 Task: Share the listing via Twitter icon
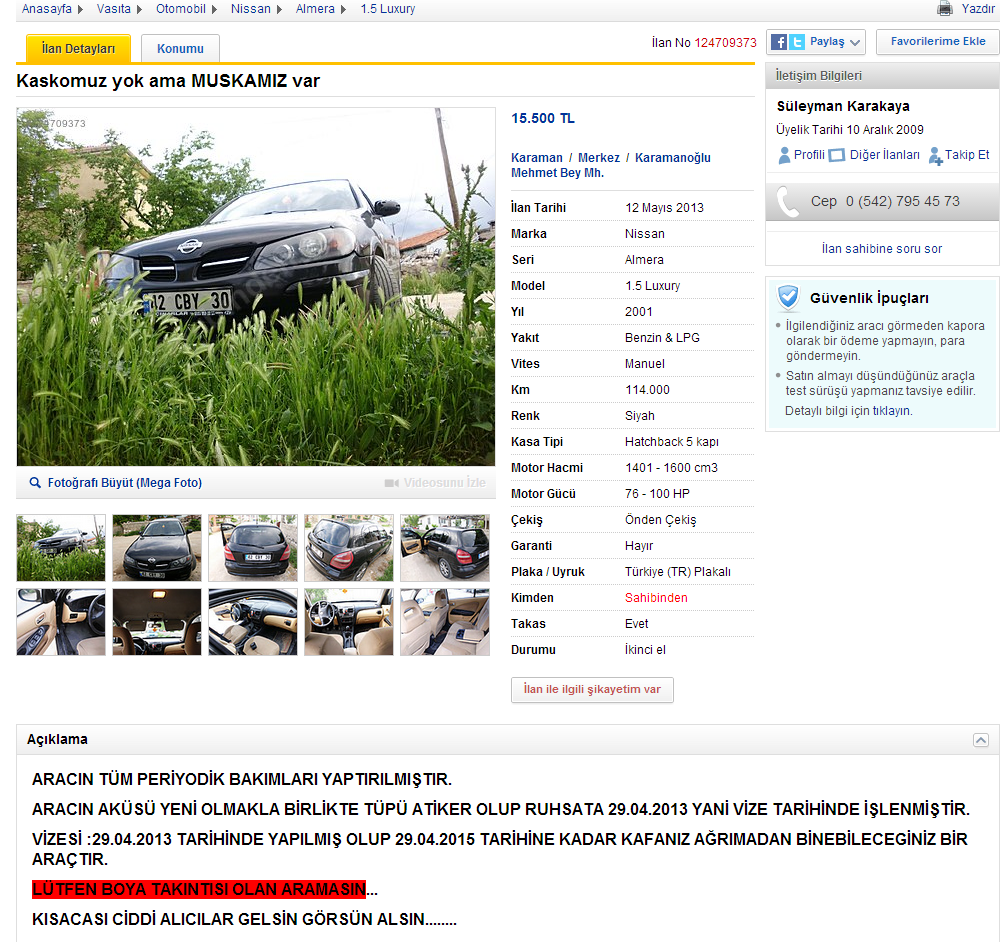(796, 42)
